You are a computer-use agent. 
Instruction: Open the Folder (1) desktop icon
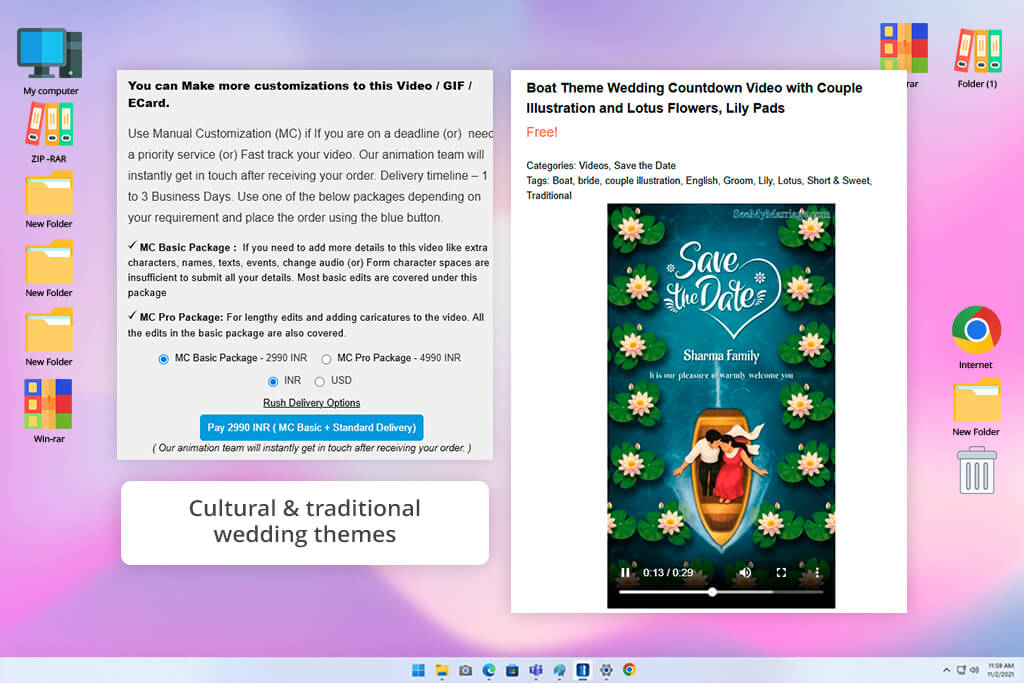pyautogui.click(x=978, y=58)
